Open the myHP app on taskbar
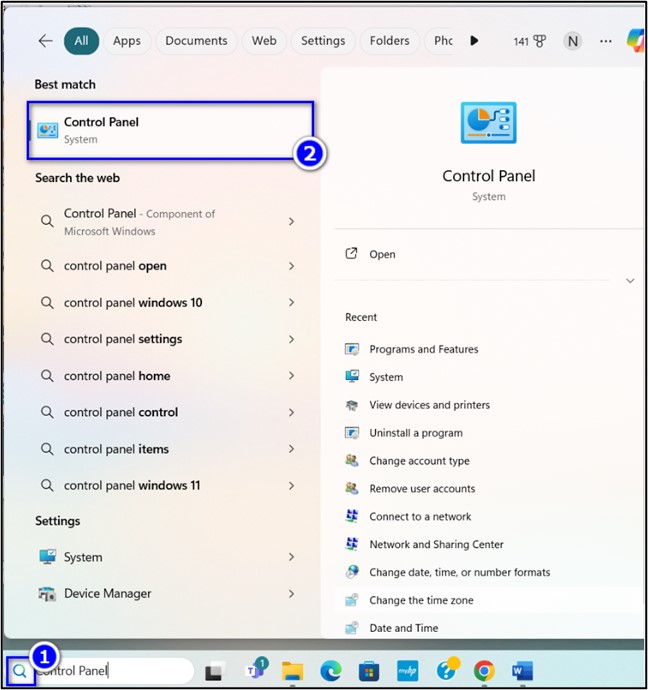This screenshot has width=648, height=690. coord(407,671)
